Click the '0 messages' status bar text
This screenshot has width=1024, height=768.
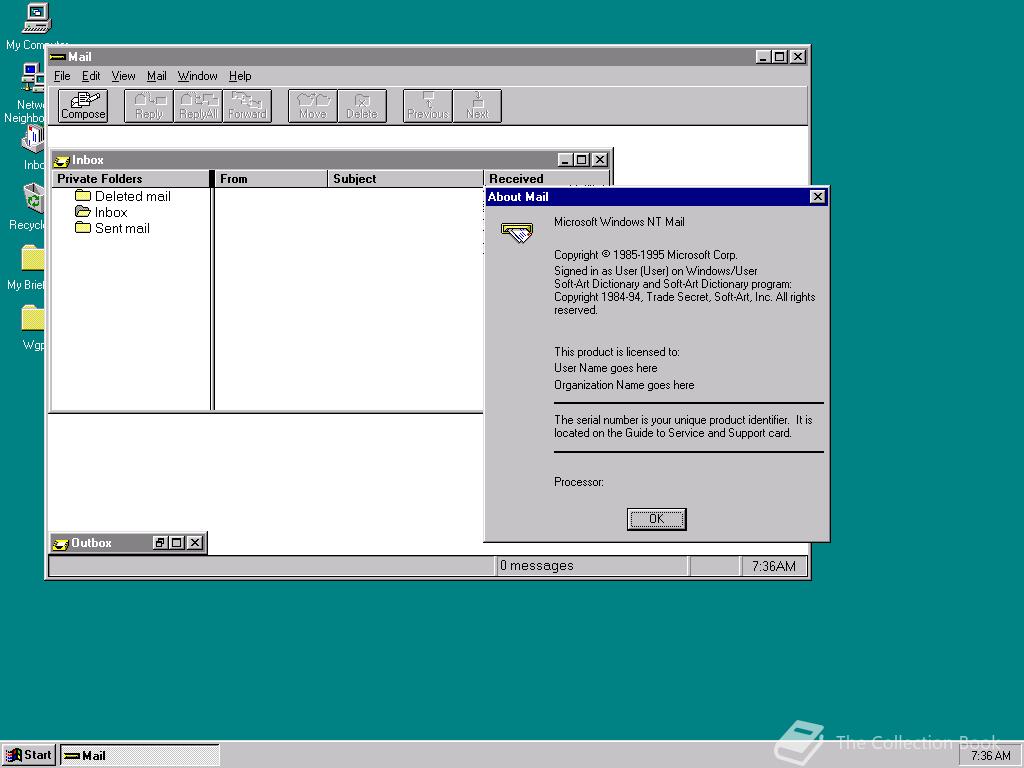537,566
